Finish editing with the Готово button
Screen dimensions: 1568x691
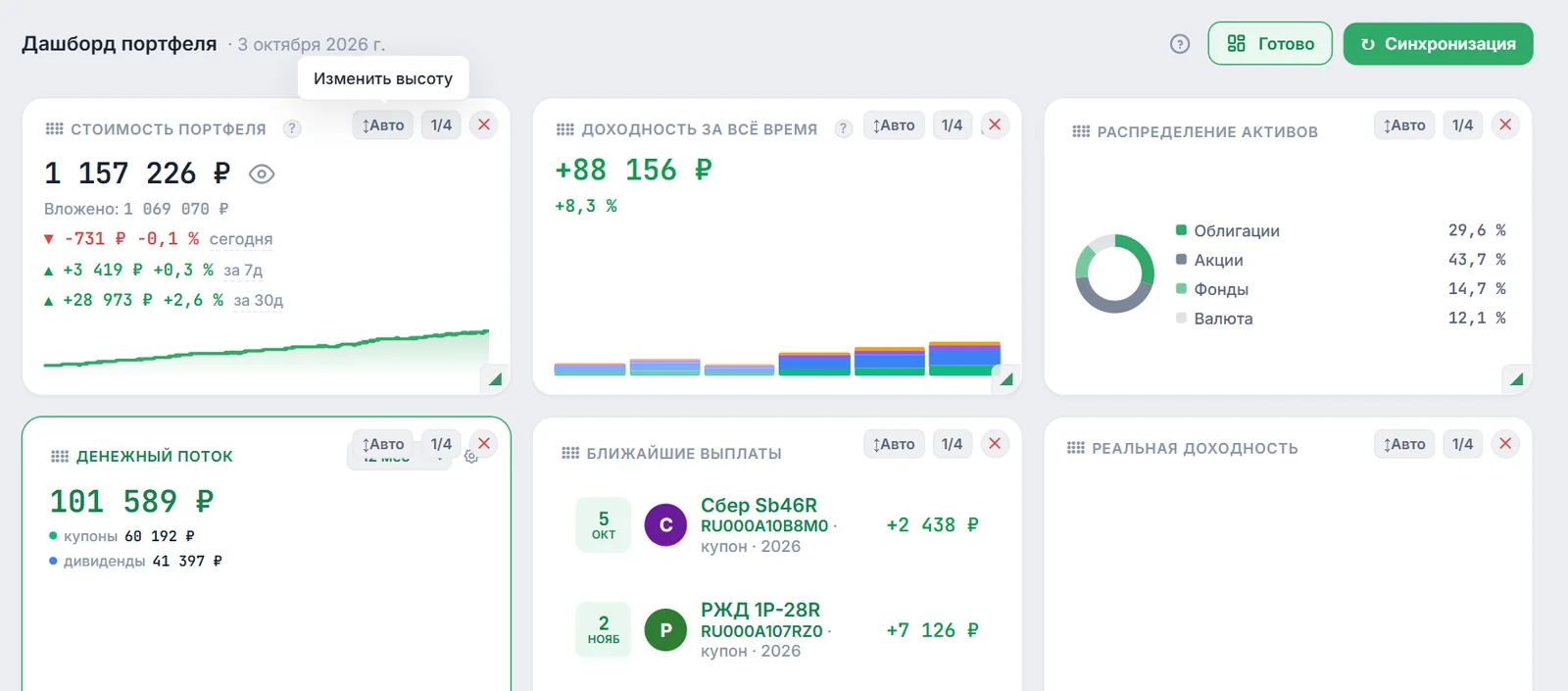(x=1270, y=43)
